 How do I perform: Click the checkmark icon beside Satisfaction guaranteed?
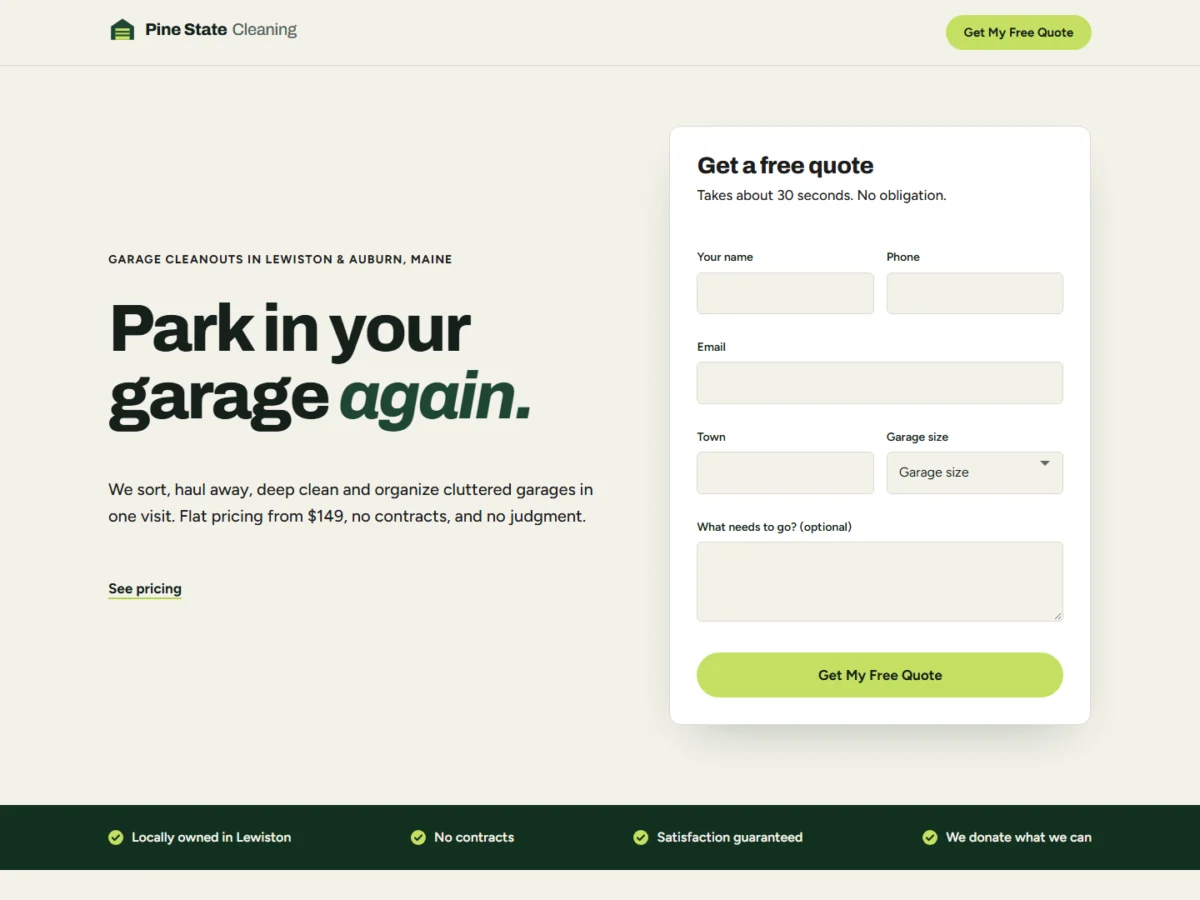[641, 837]
